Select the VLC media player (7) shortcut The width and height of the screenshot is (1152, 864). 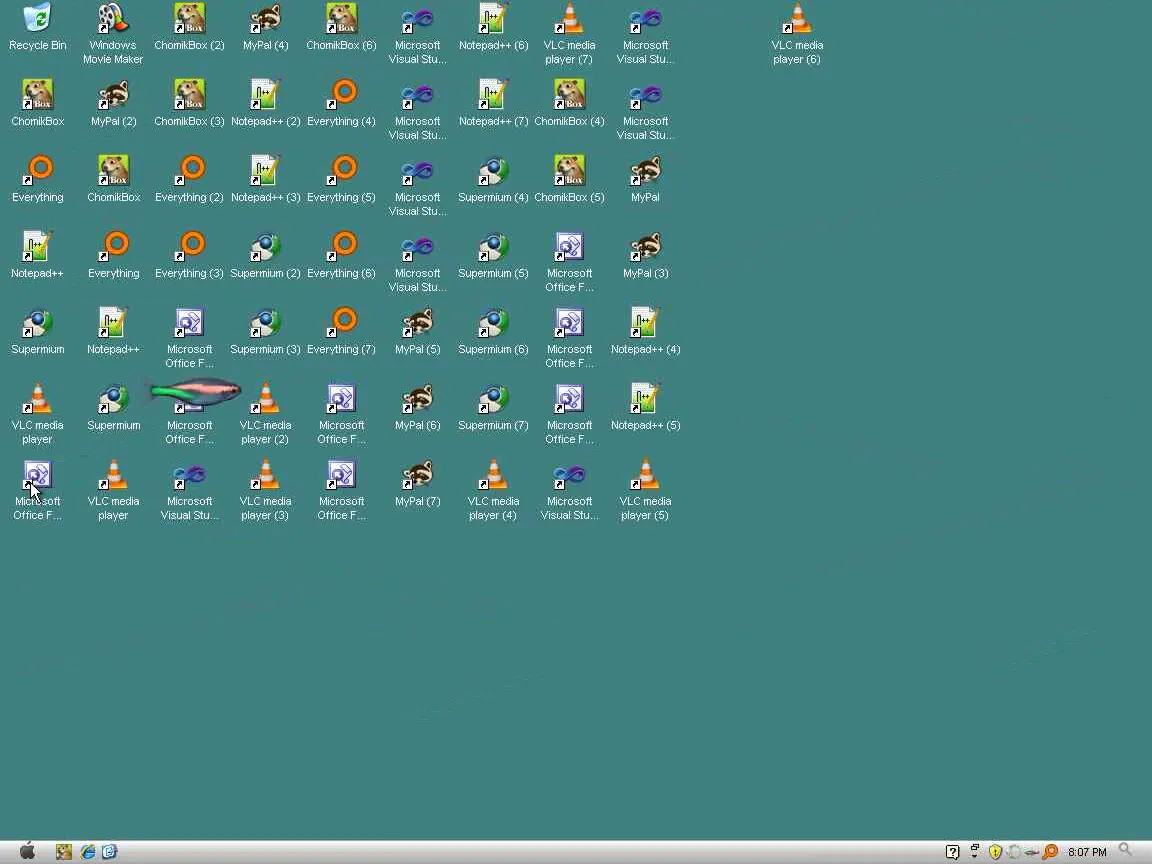click(x=569, y=34)
